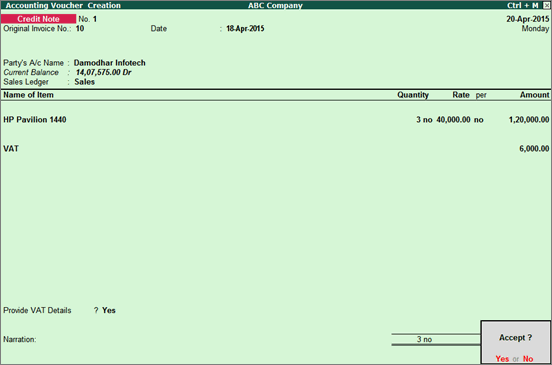Open the Sales Ledger selection field
Screen dimensions: 552x365
coord(84,82)
